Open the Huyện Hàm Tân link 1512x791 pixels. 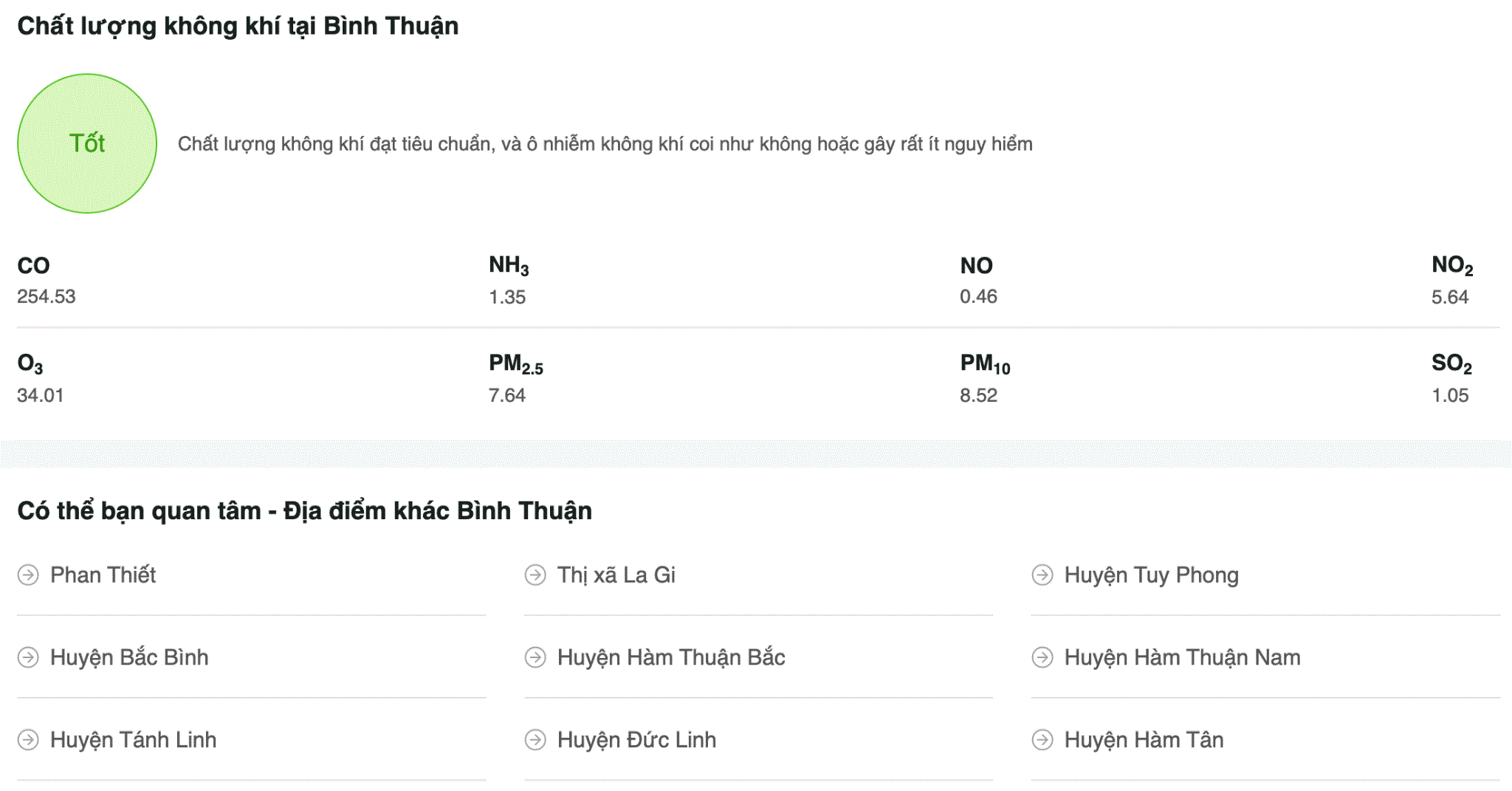[1144, 740]
